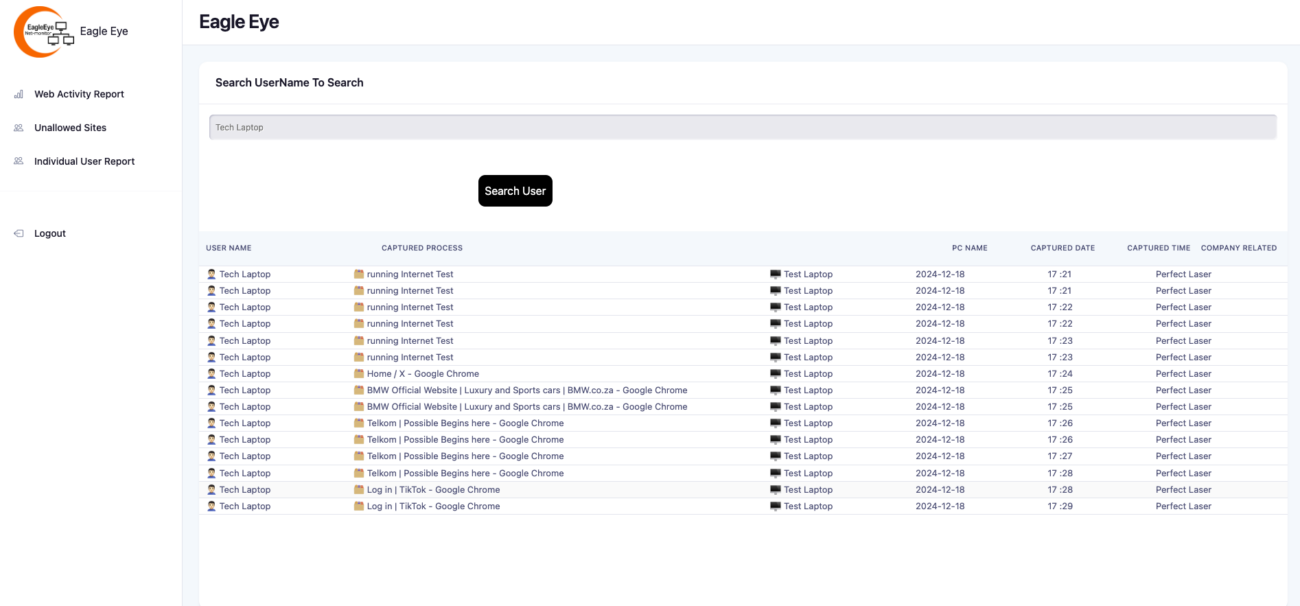Click the USER NAME column header
Viewport: 1300px width, 606px height.
229,248
